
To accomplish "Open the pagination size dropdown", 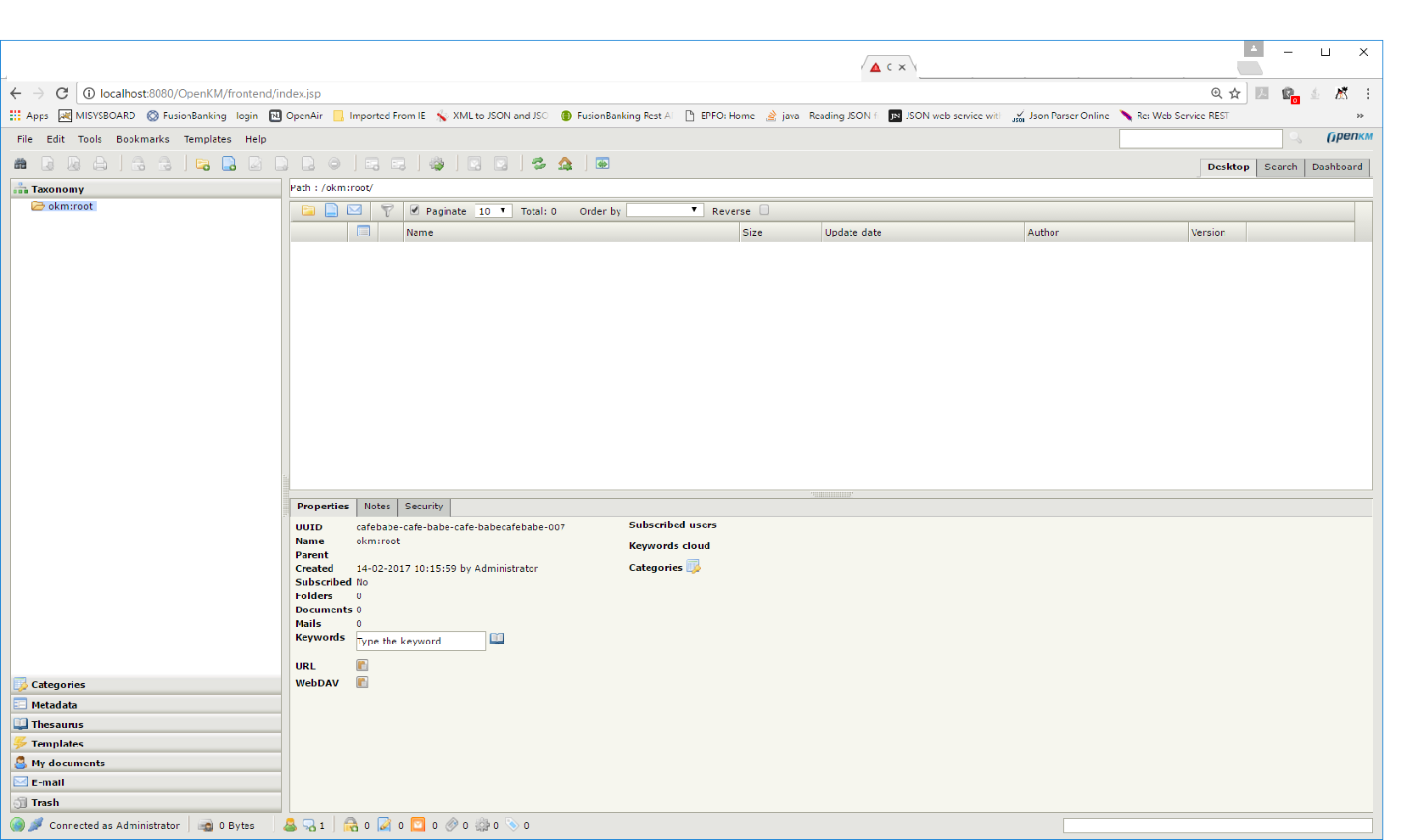I will [x=492, y=210].
